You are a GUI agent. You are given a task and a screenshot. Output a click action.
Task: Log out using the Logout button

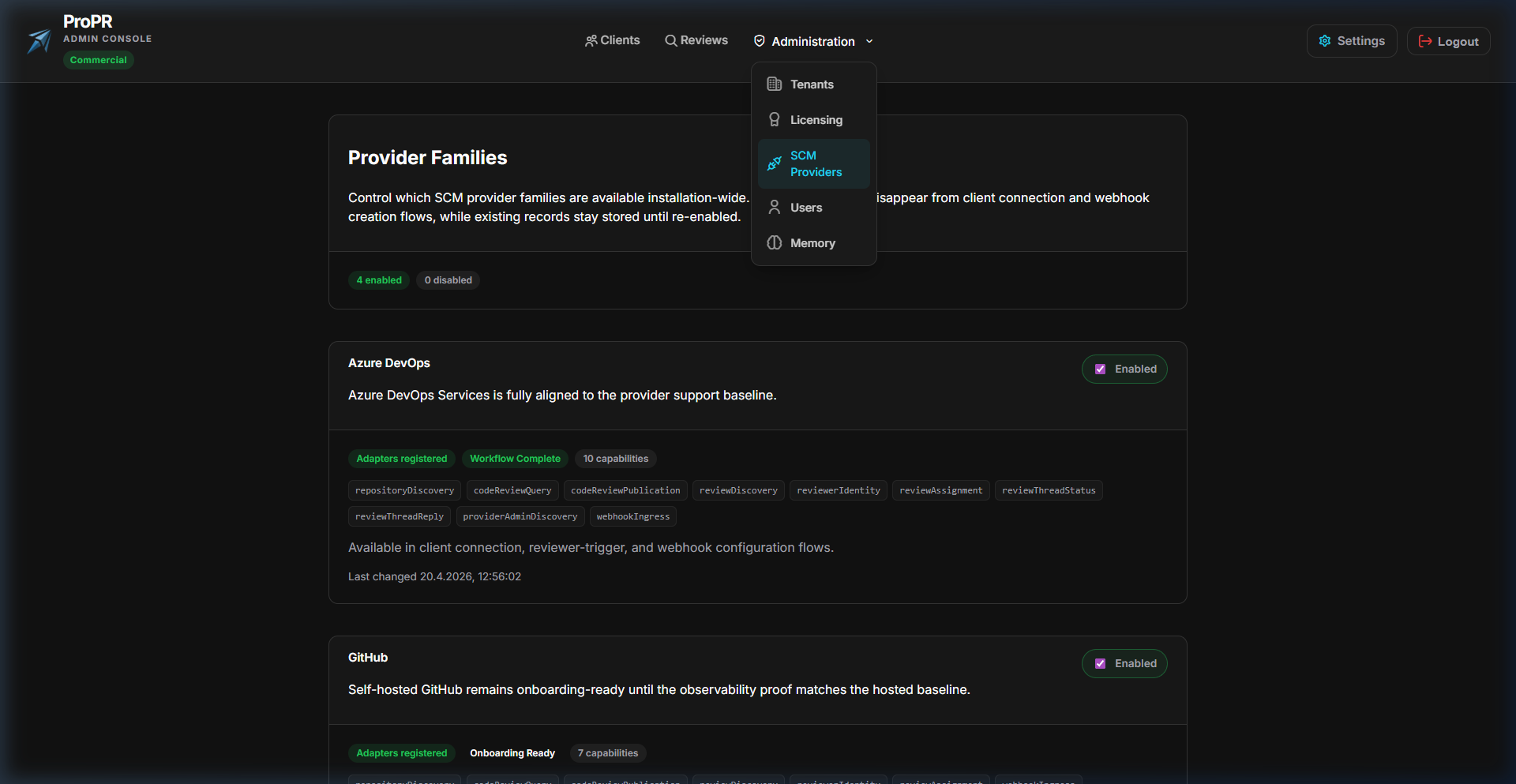click(x=1449, y=41)
